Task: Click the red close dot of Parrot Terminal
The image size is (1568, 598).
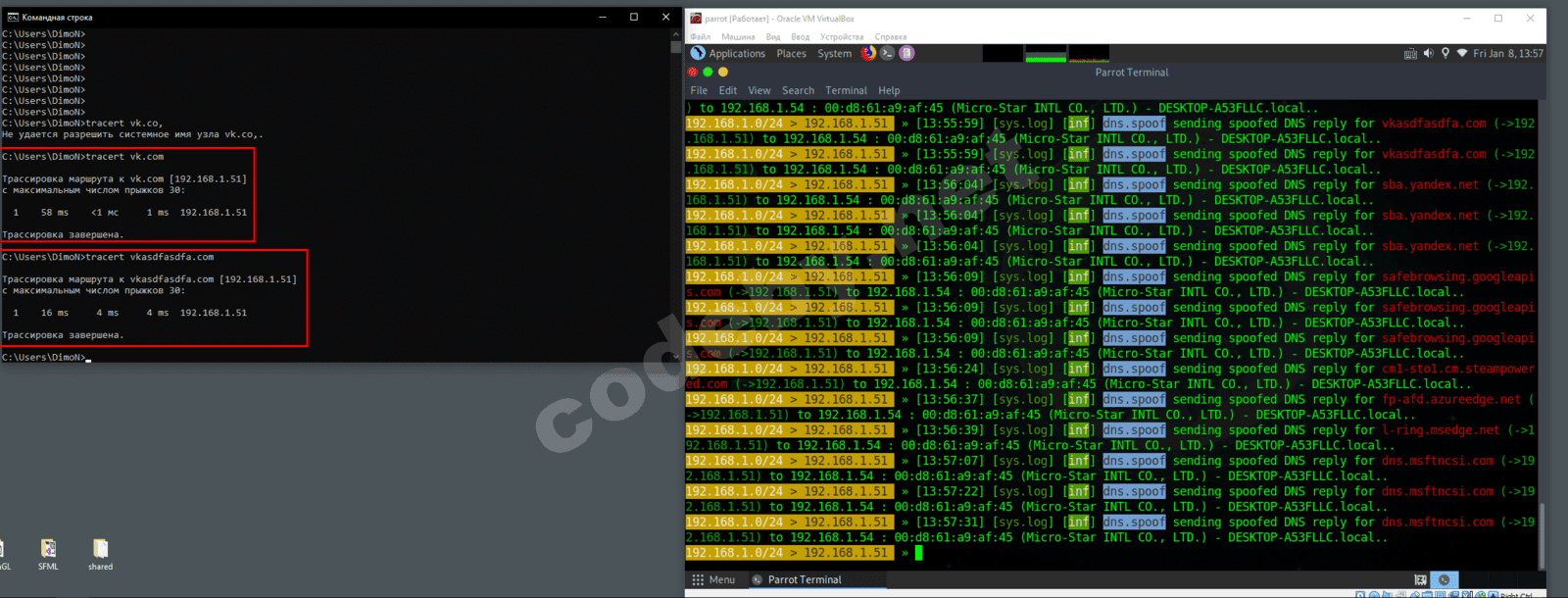Action: coord(693,72)
